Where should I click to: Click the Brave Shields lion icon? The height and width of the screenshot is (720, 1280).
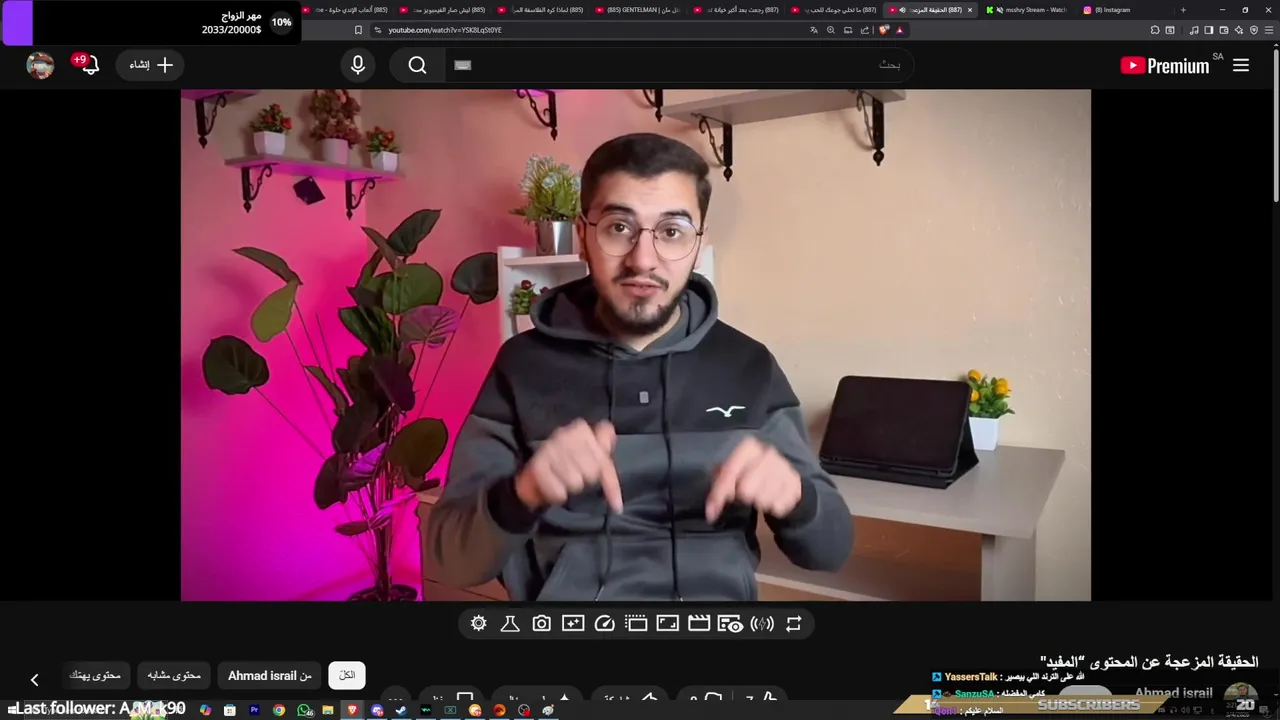tap(884, 30)
